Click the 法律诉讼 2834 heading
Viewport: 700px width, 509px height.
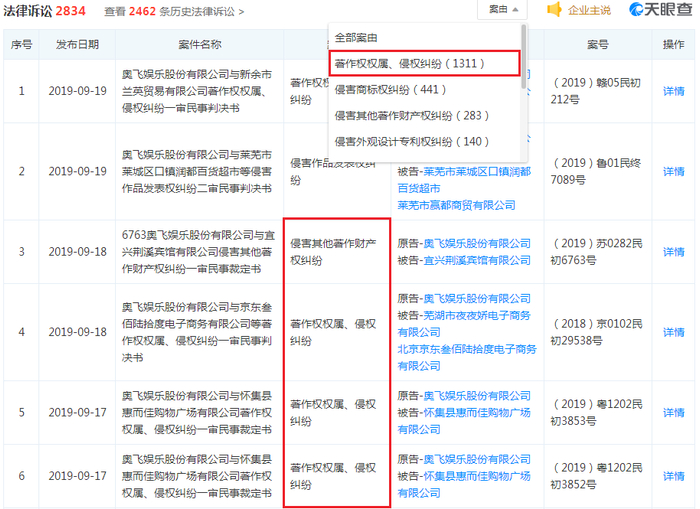44,11
